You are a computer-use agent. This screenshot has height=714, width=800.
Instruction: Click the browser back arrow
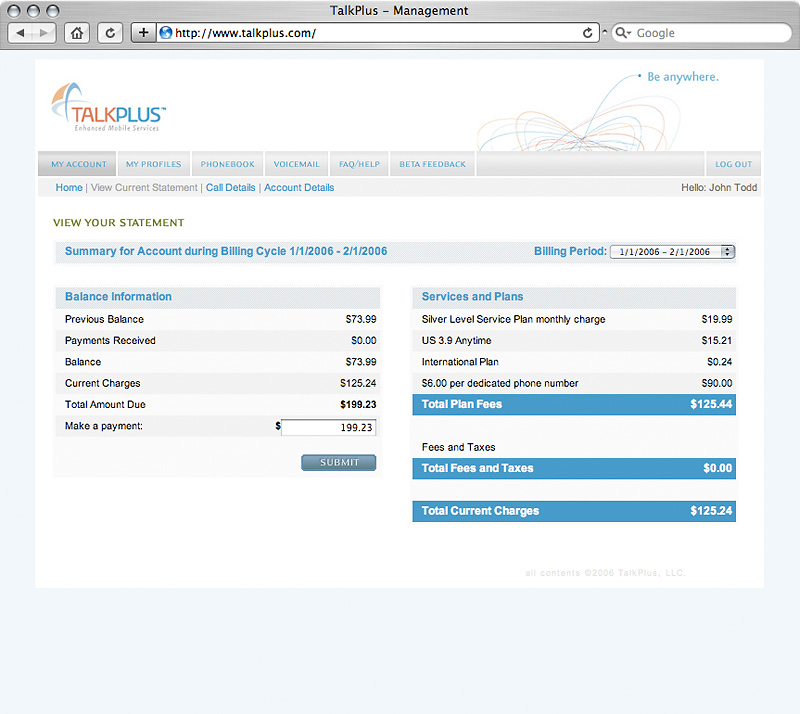coord(20,33)
